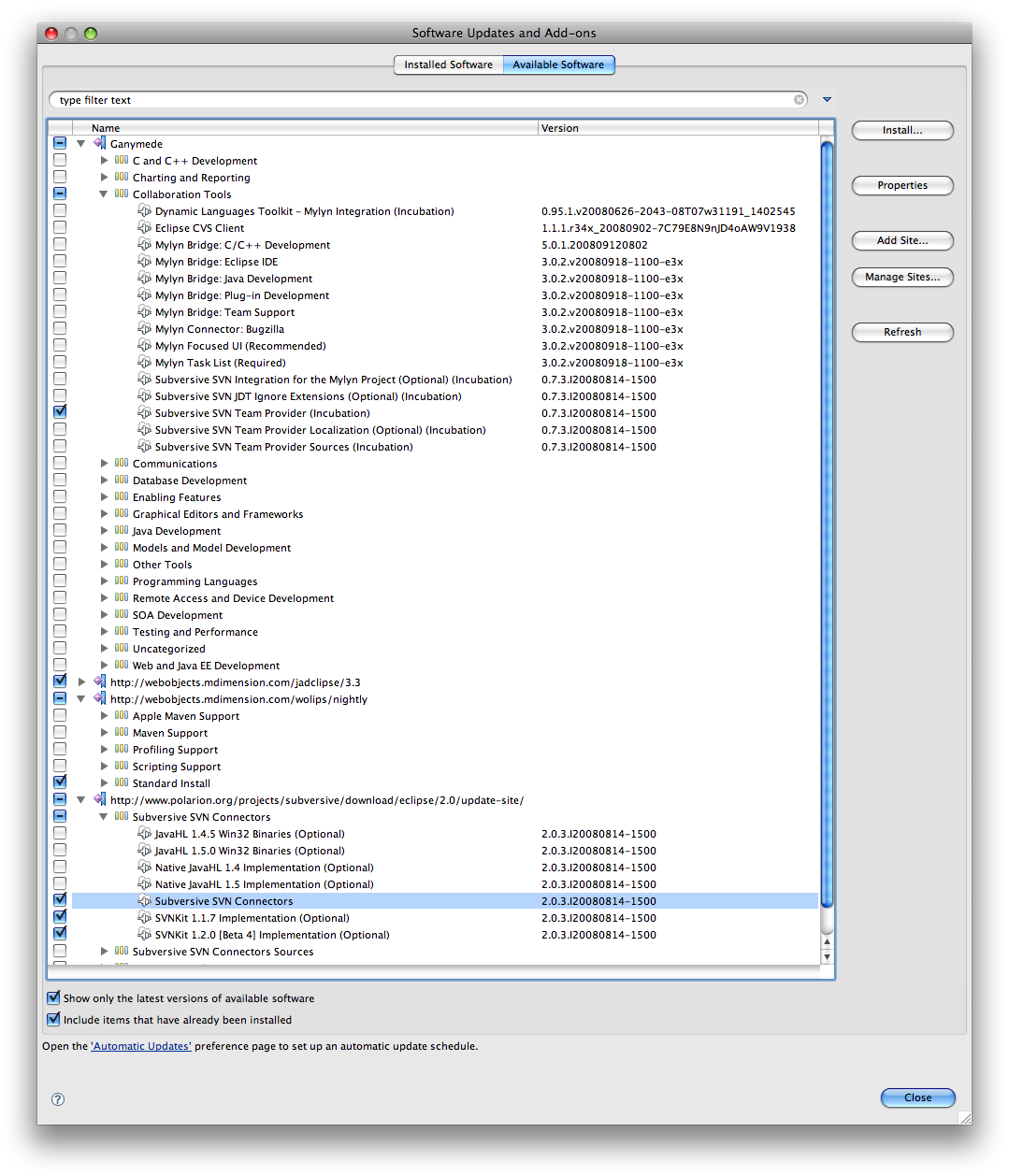Click the category icon beside Communications

pyautogui.click(x=122, y=464)
